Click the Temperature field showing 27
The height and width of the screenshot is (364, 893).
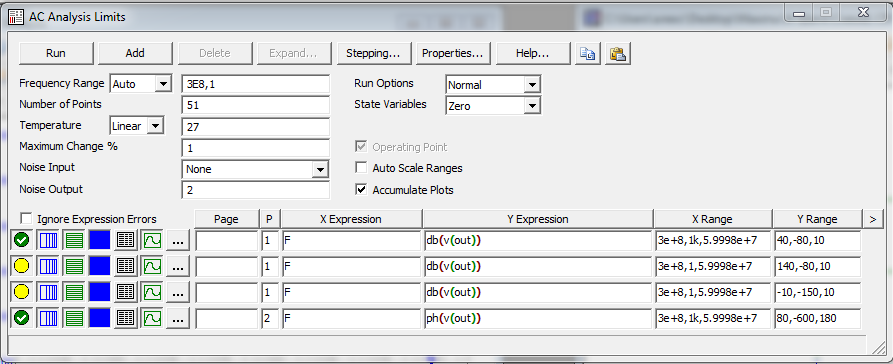coord(255,126)
